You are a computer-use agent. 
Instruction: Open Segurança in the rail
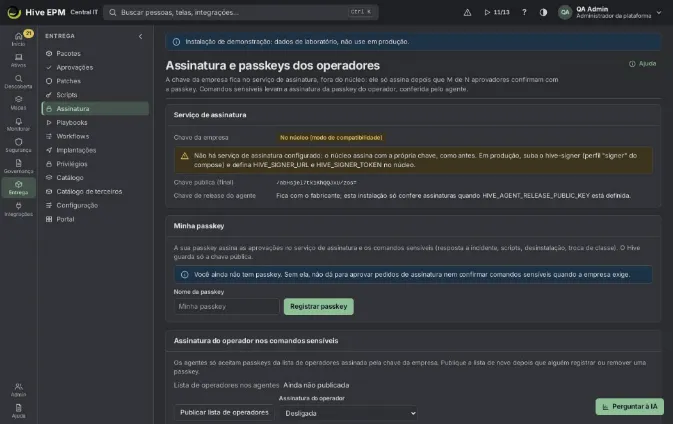[18, 145]
